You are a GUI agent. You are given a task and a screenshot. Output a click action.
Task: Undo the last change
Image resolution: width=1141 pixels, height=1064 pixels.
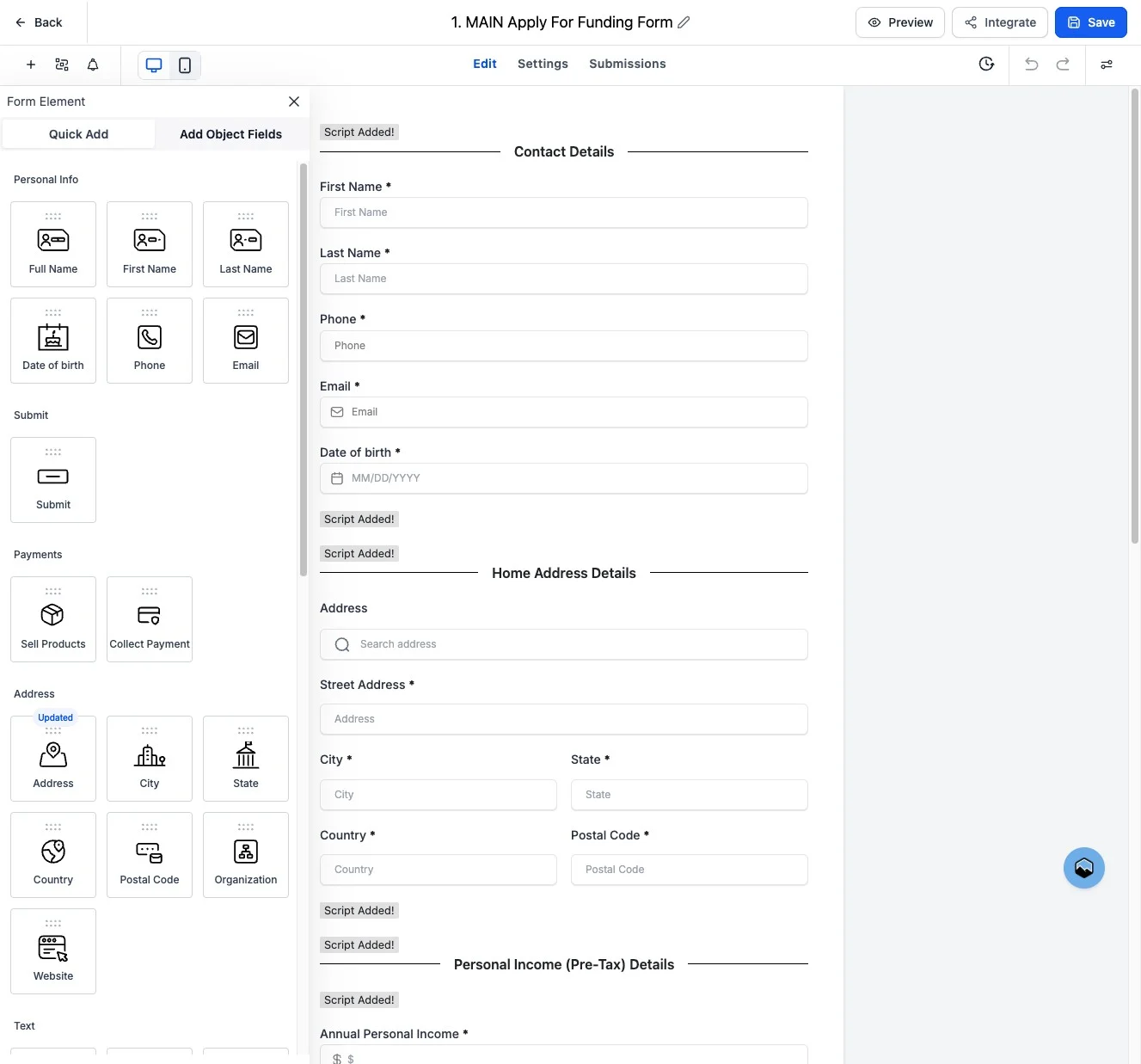tap(1032, 65)
